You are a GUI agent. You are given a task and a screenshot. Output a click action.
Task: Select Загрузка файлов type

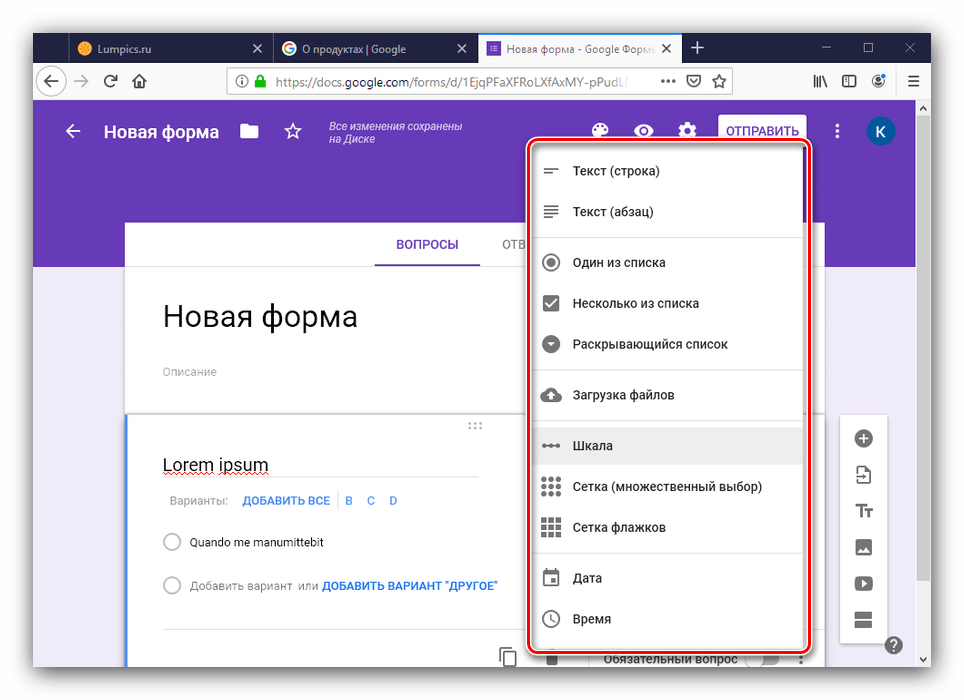pos(668,395)
